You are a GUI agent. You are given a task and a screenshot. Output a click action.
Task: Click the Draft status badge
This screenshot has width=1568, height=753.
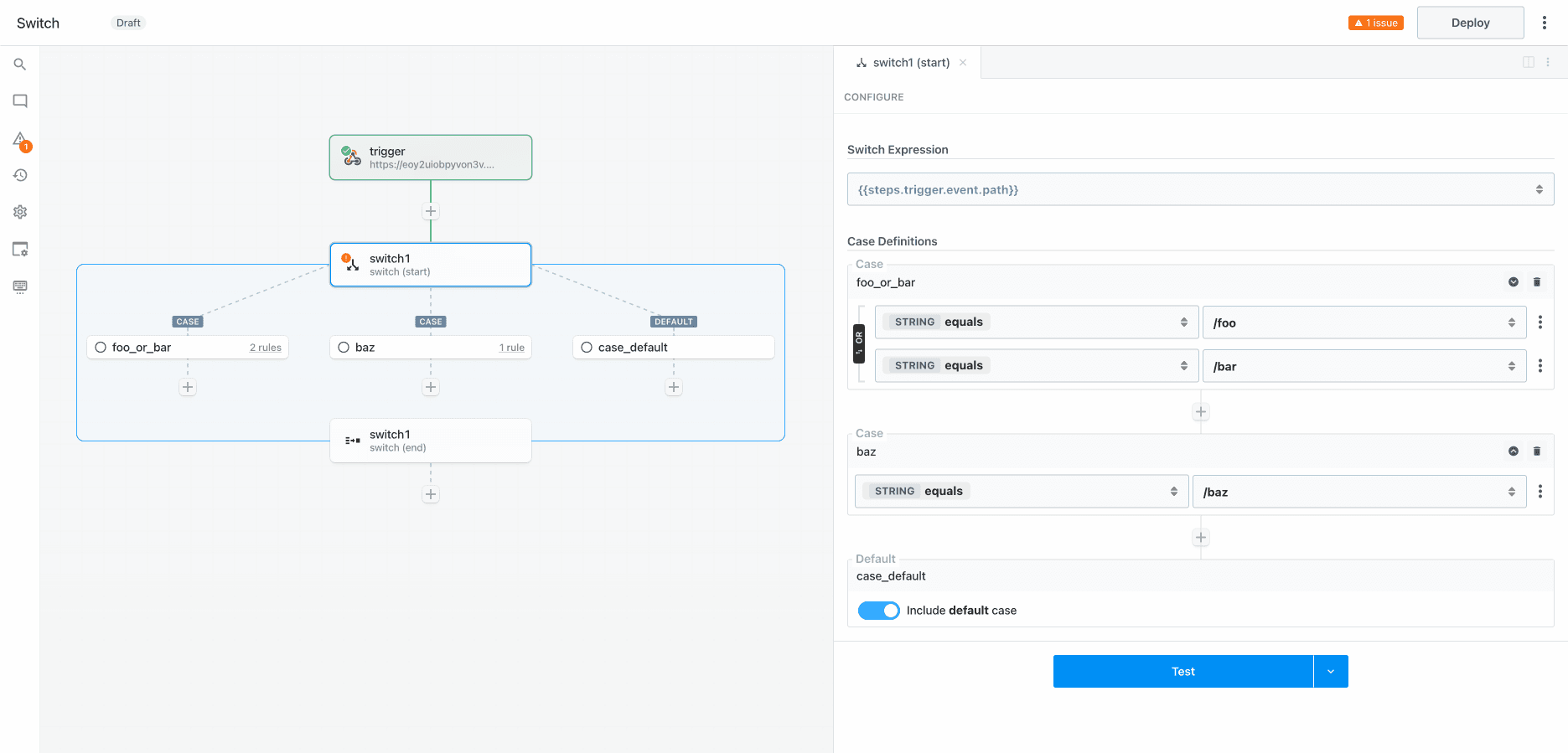click(128, 23)
